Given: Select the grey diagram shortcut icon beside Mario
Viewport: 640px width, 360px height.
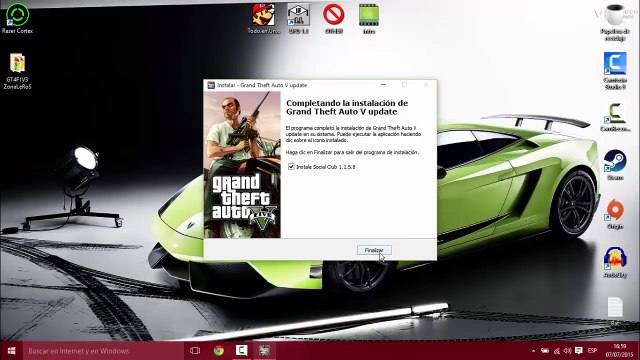Looking at the screenshot, I should 298,19.
